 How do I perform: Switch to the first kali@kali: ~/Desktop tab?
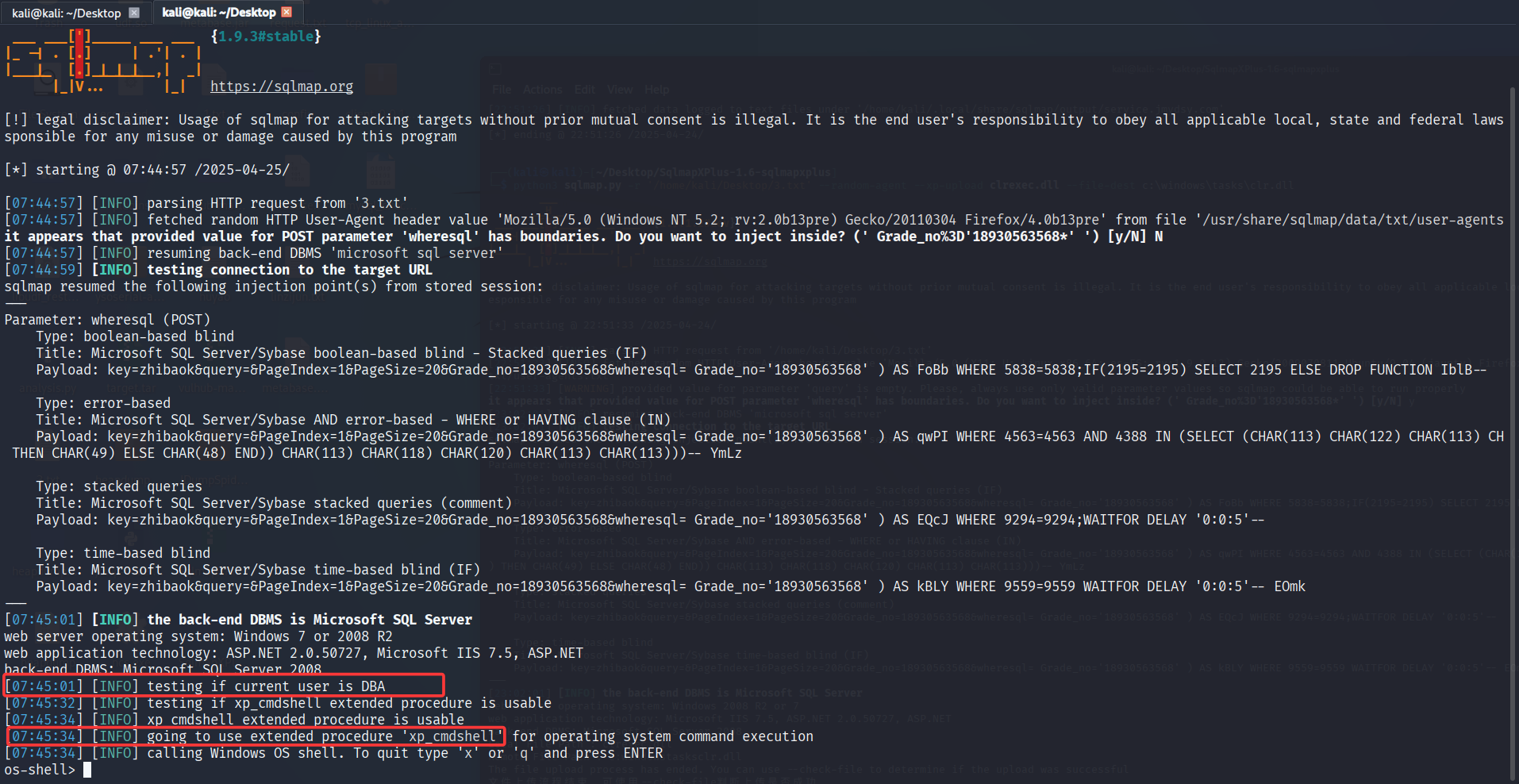click(75, 13)
